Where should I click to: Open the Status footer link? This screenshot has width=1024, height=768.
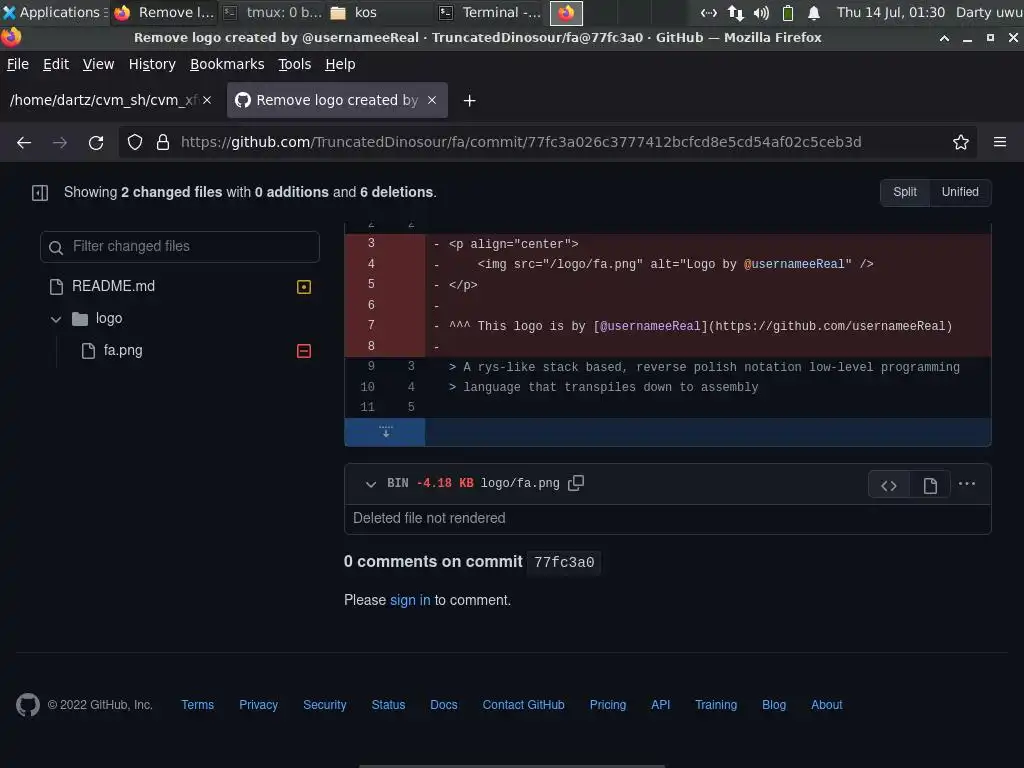[388, 705]
